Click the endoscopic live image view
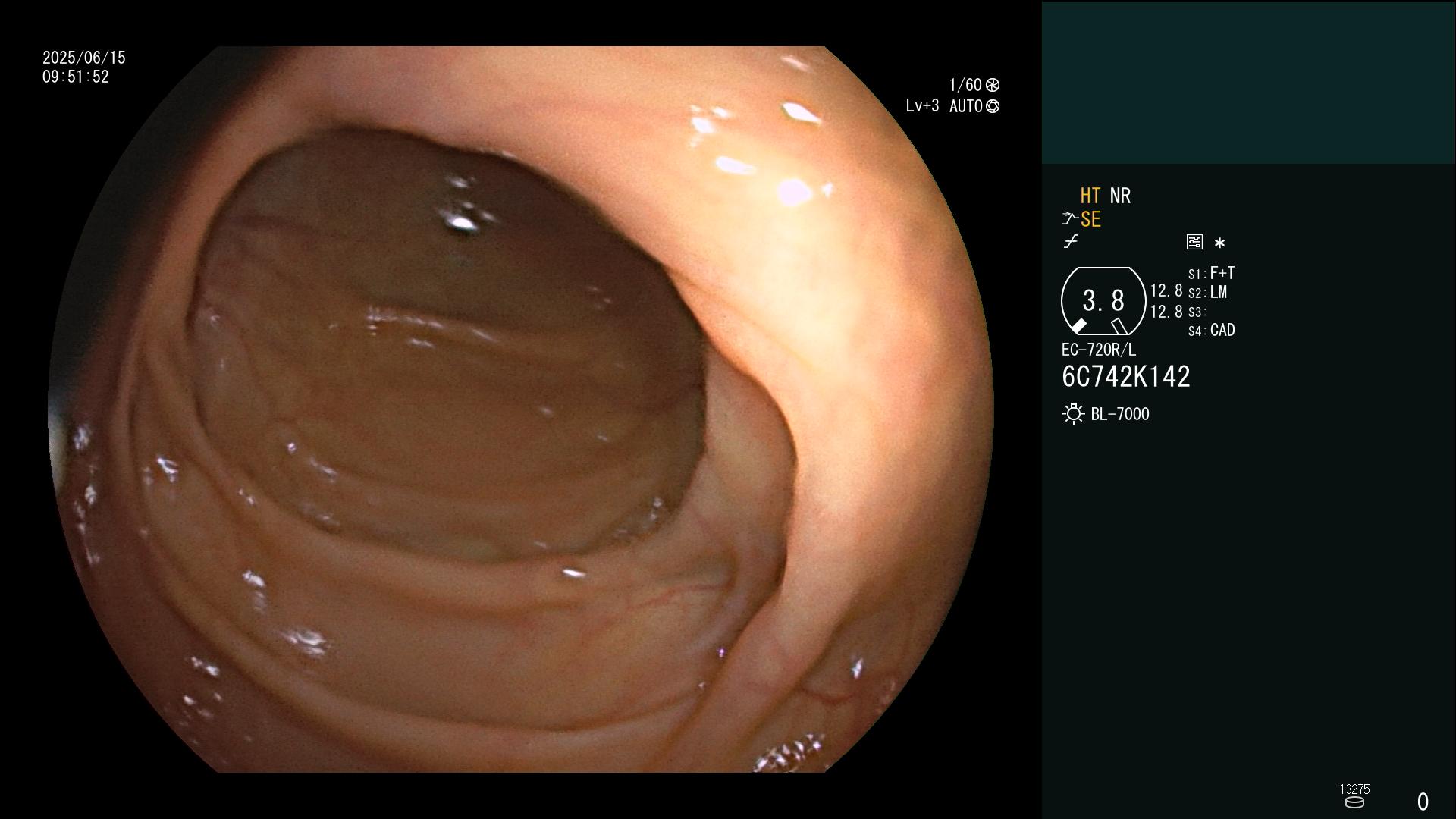1456x819 pixels. click(521, 409)
